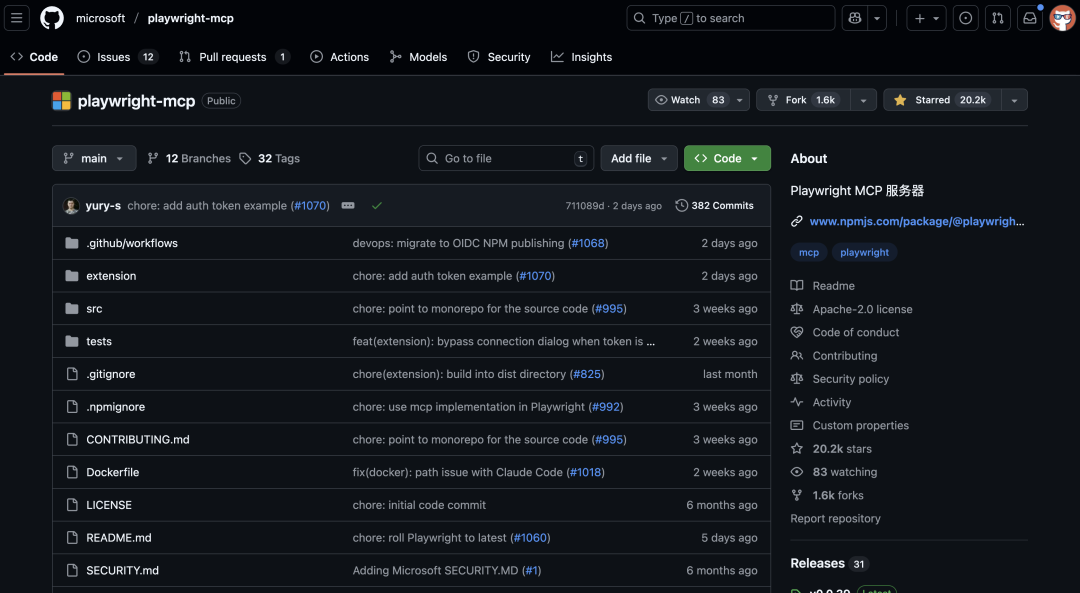Click the link icon beside npmjs URL
The height and width of the screenshot is (593, 1080).
[x=797, y=221]
